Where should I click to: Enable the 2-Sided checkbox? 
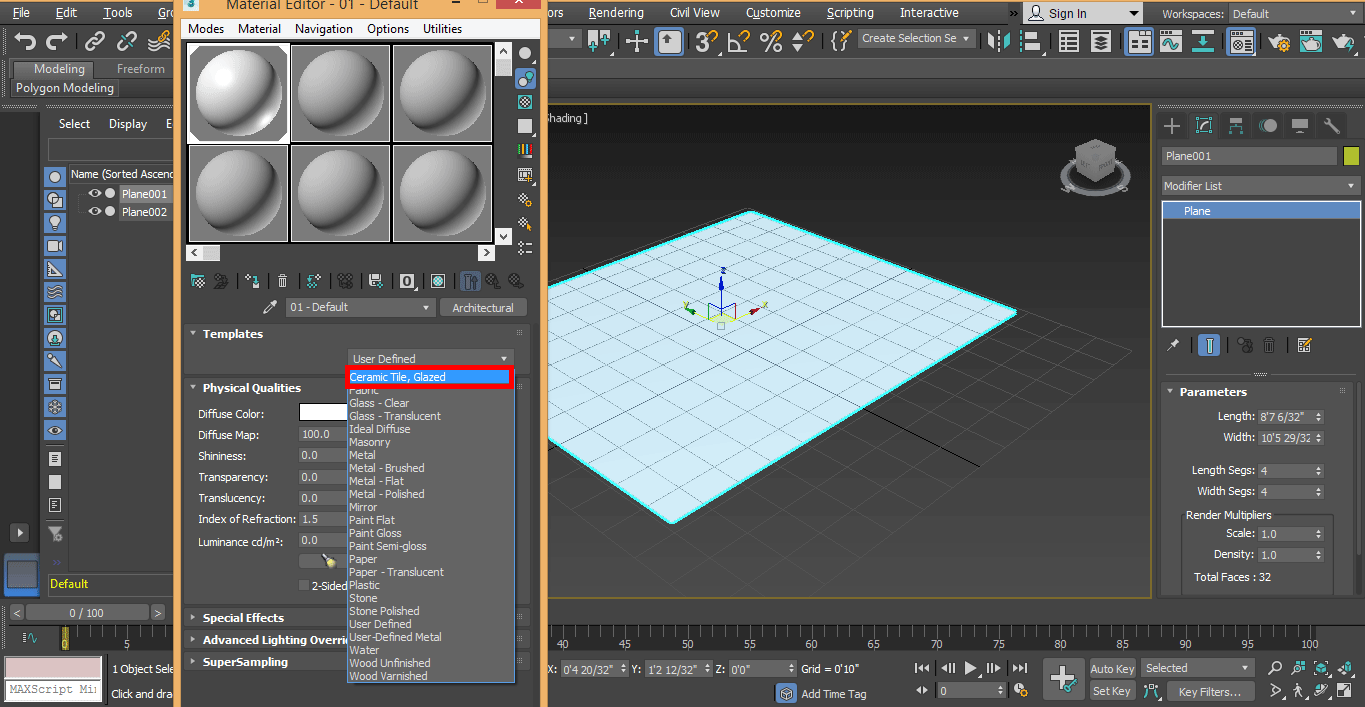[304, 586]
